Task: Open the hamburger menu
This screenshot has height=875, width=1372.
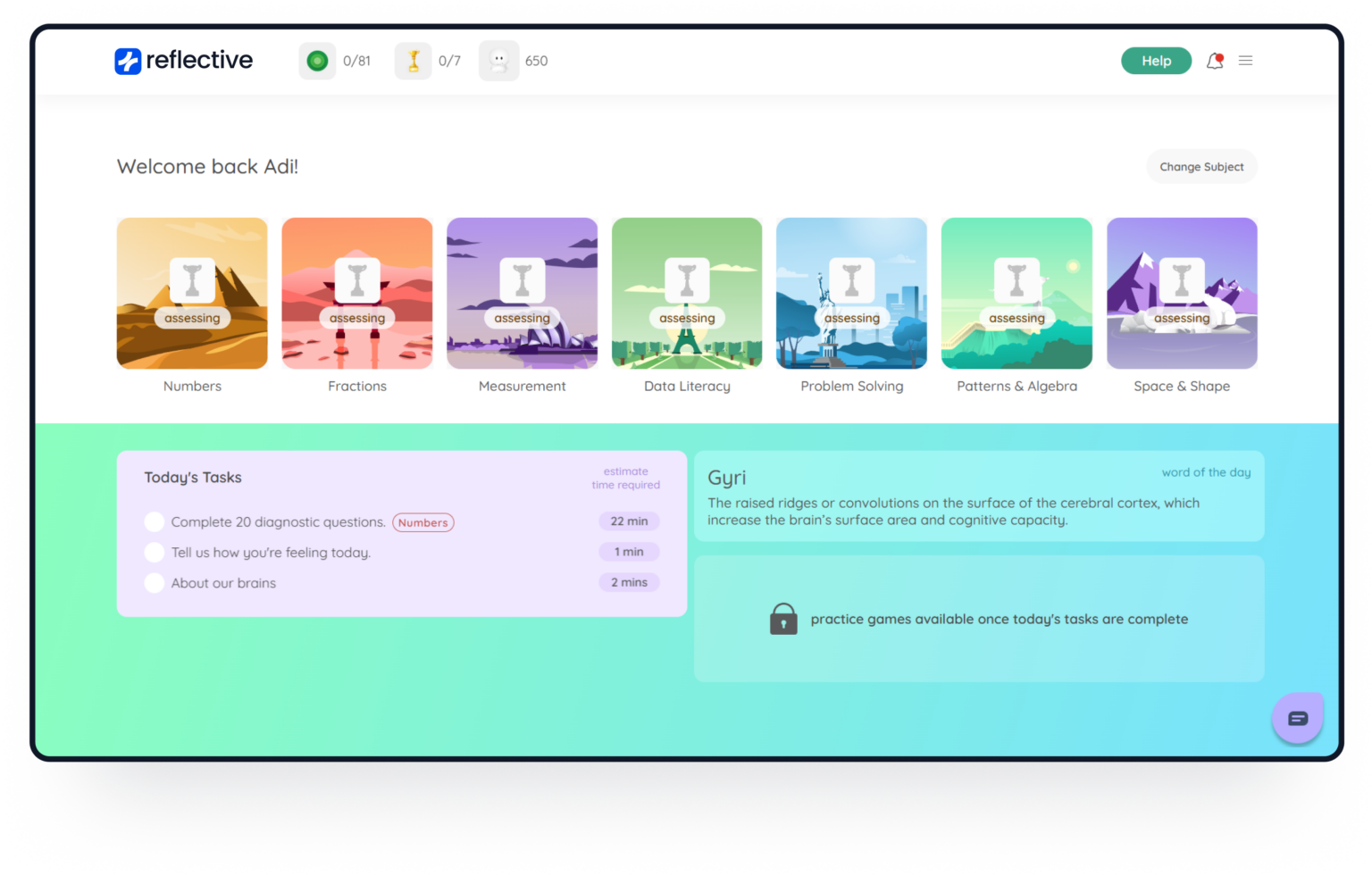Action: (x=1245, y=61)
